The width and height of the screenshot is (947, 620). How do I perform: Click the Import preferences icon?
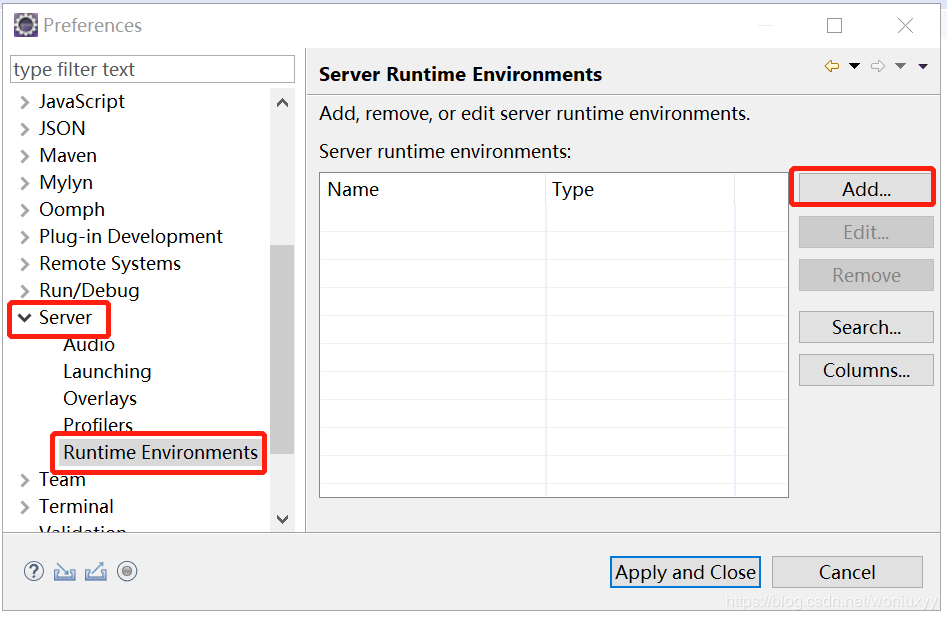coord(65,571)
